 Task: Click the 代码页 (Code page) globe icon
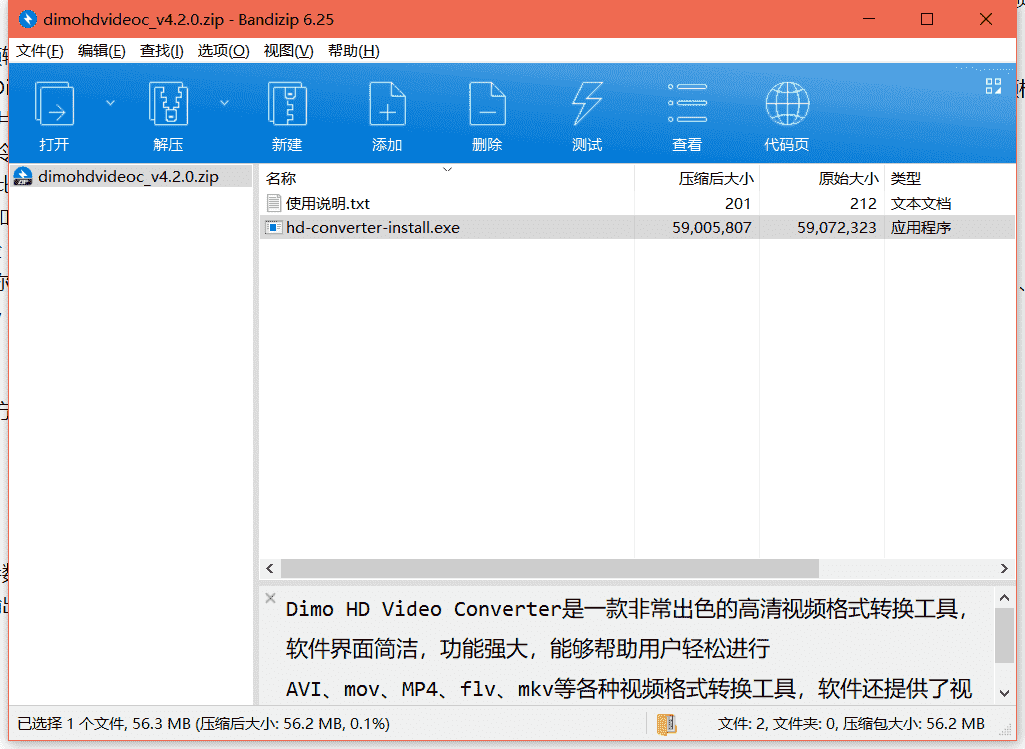(x=787, y=103)
